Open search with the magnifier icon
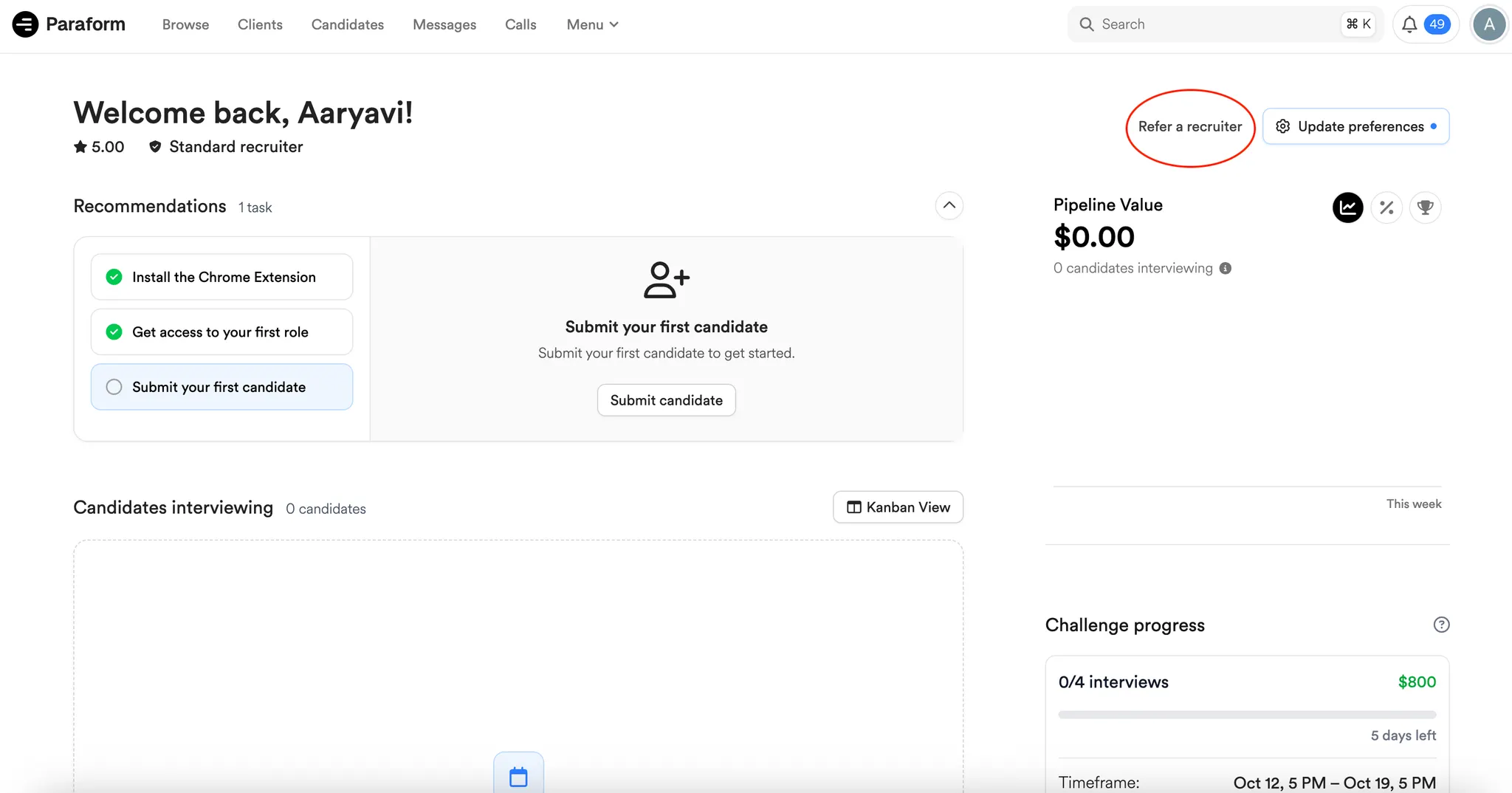The height and width of the screenshot is (793, 1512). point(1086,24)
